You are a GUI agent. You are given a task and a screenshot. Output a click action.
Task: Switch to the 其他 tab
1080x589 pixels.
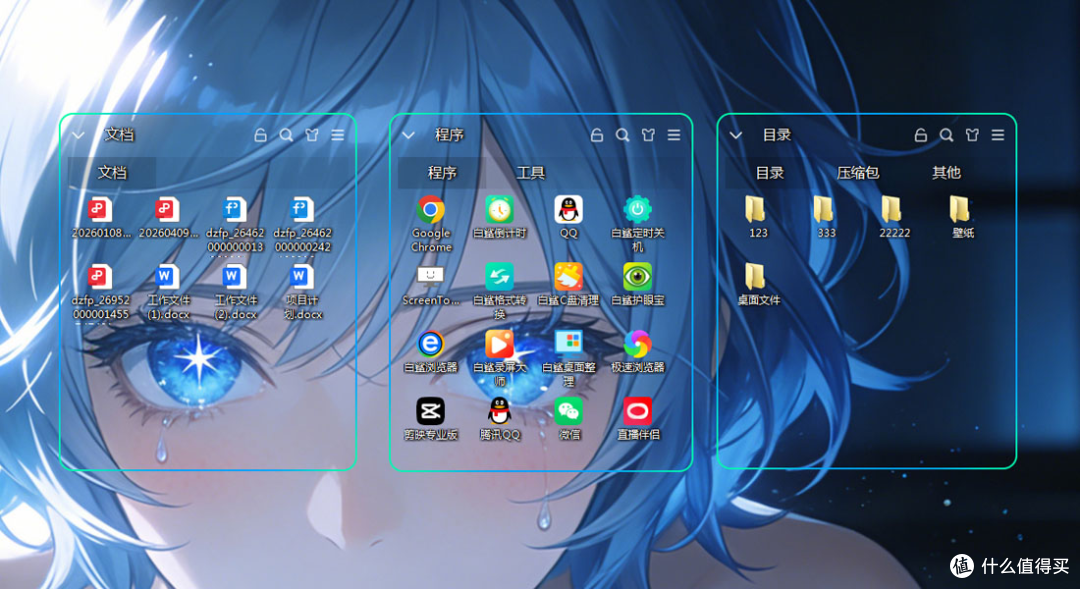pyautogui.click(x=946, y=173)
